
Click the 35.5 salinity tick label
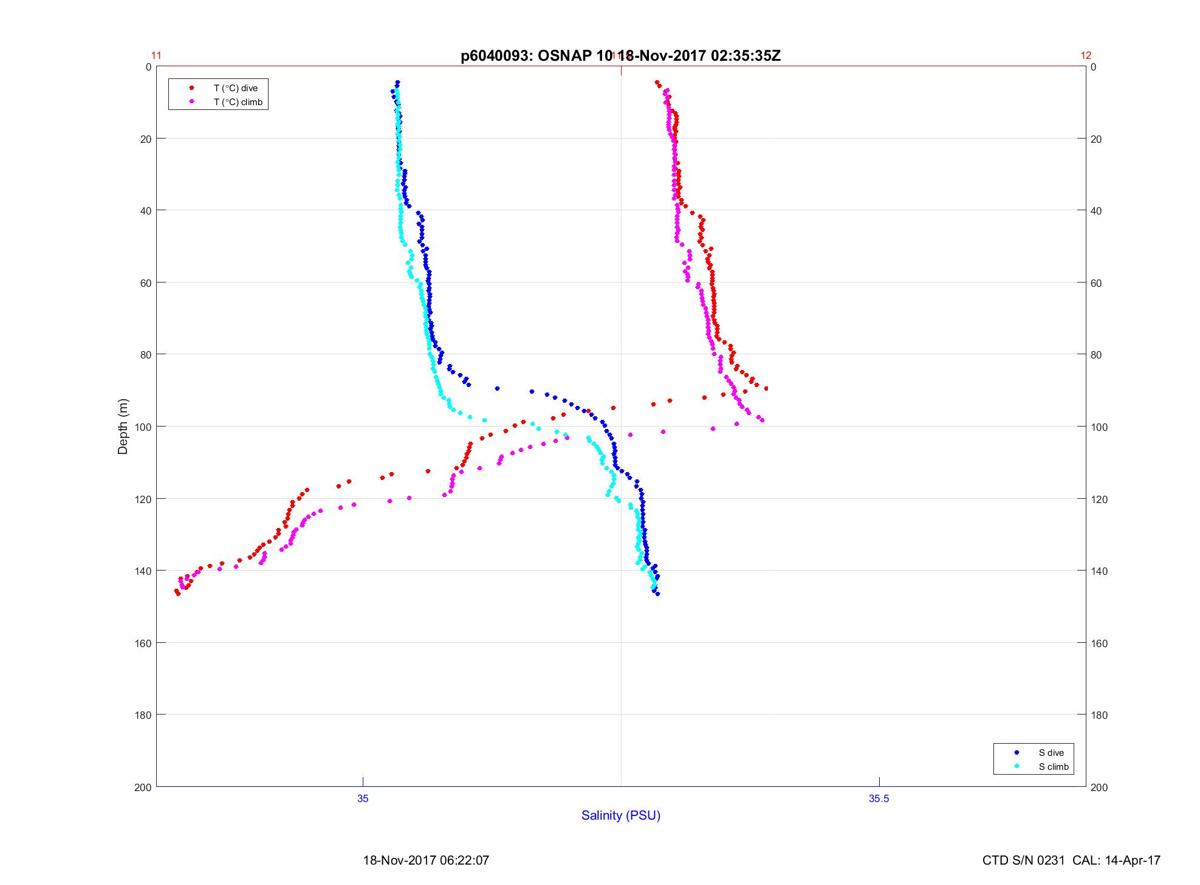click(878, 798)
